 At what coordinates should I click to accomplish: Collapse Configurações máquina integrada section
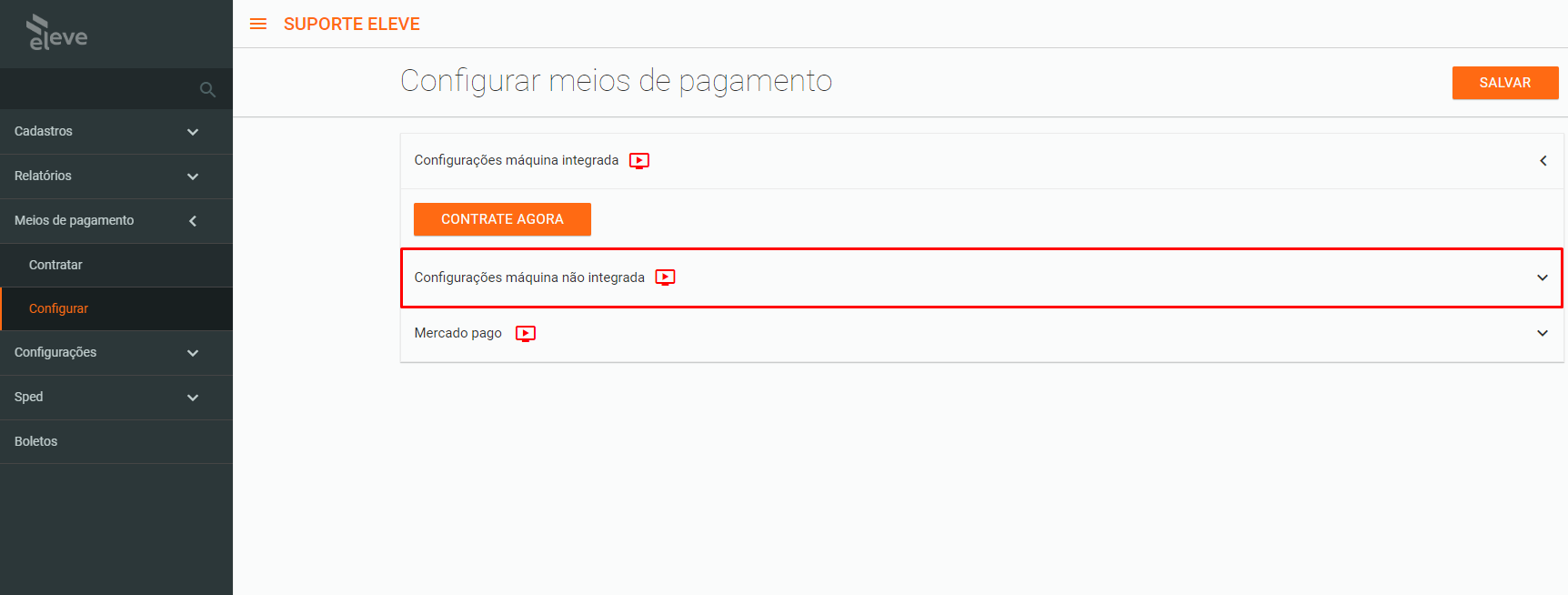[1543, 161]
